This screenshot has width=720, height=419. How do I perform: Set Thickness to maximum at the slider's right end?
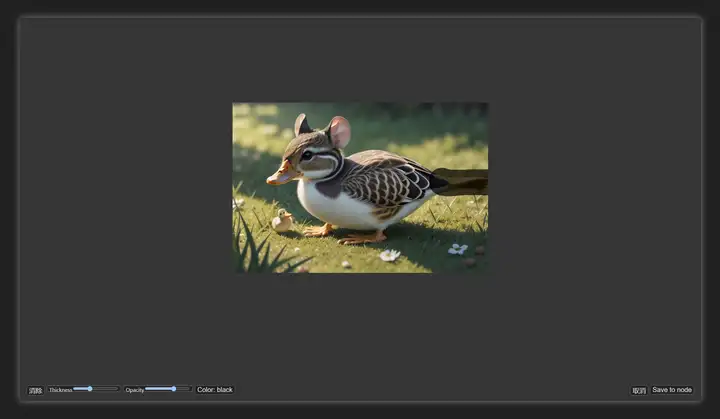[x=118, y=389]
